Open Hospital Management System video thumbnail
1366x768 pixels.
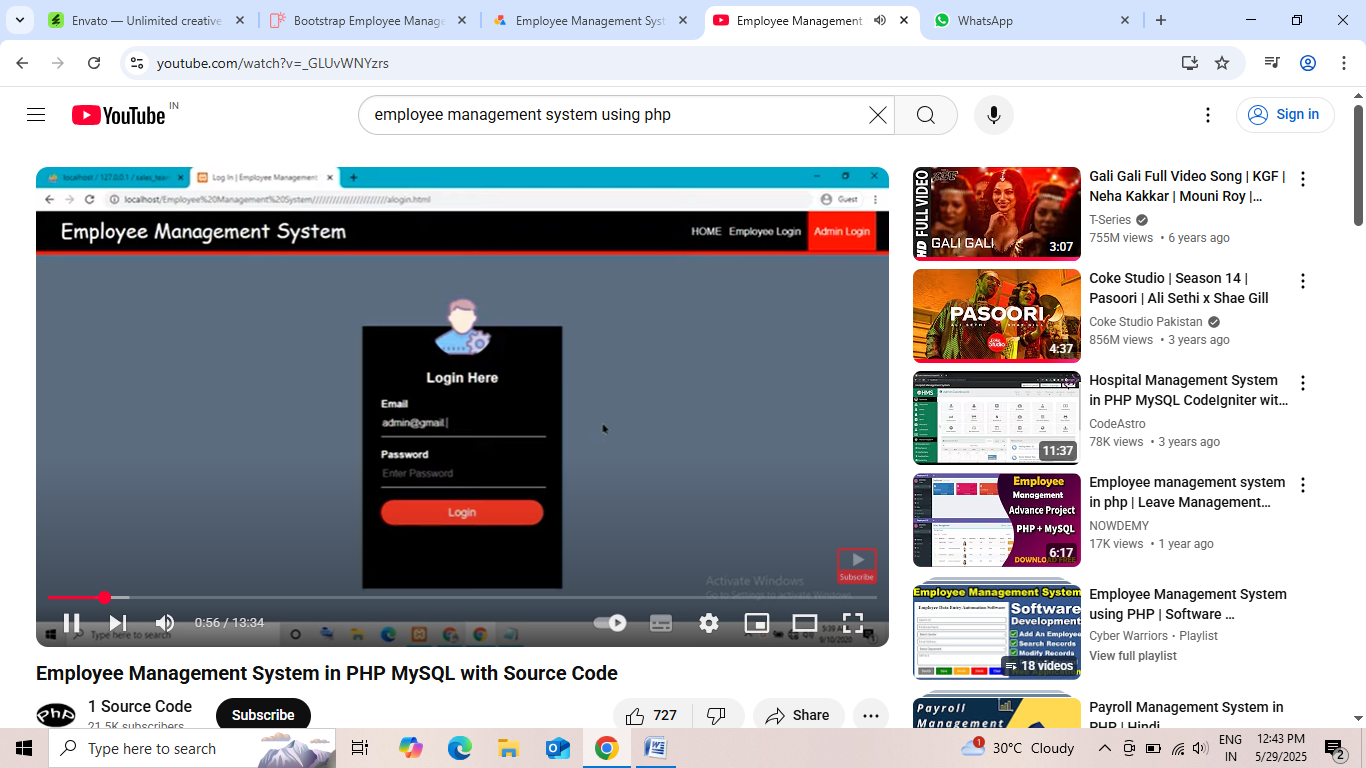pyautogui.click(x=996, y=418)
